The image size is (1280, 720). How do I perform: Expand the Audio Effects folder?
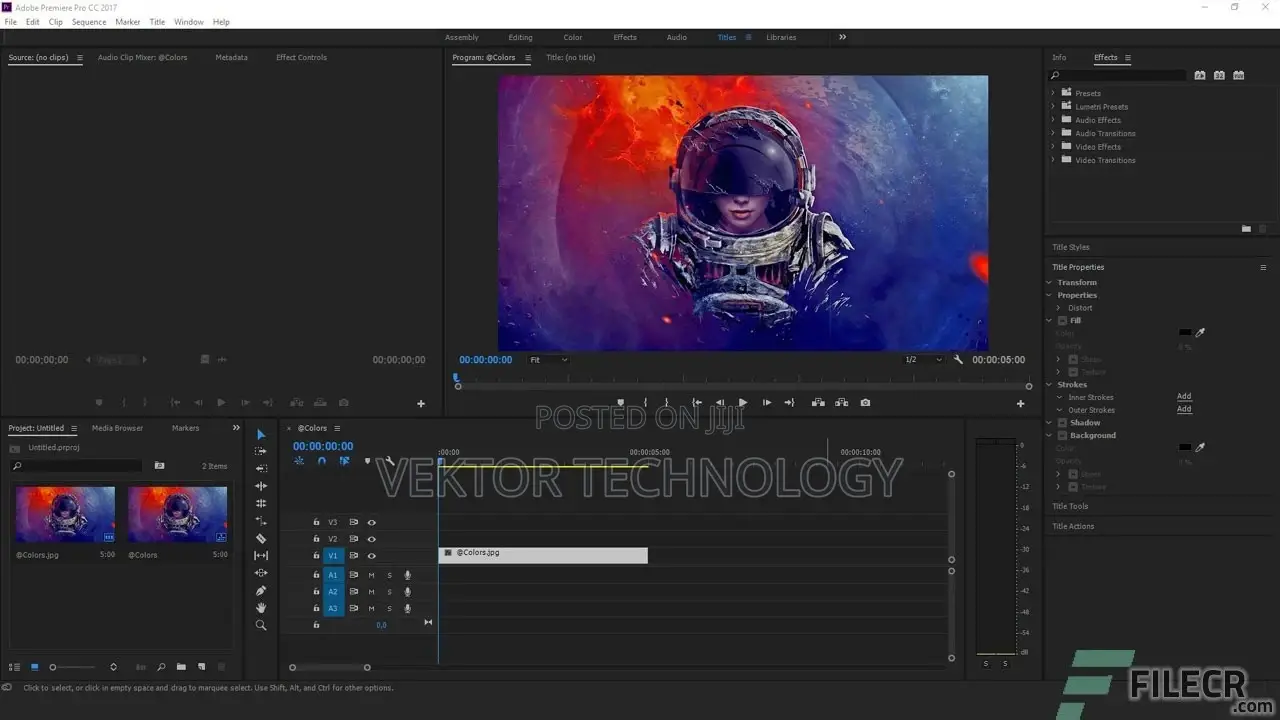[x=1053, y=120]
